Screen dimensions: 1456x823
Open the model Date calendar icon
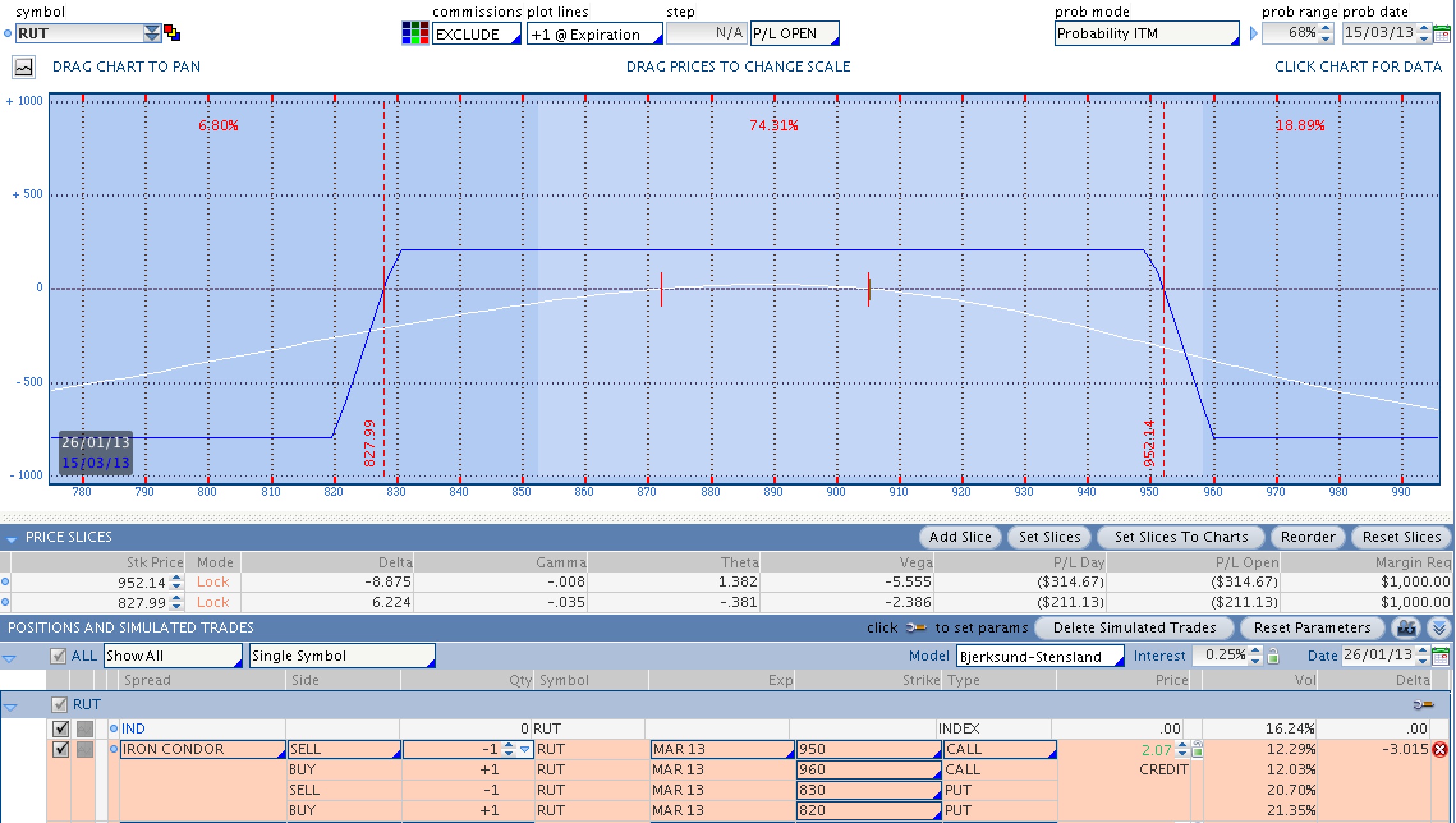(1441, 656)
